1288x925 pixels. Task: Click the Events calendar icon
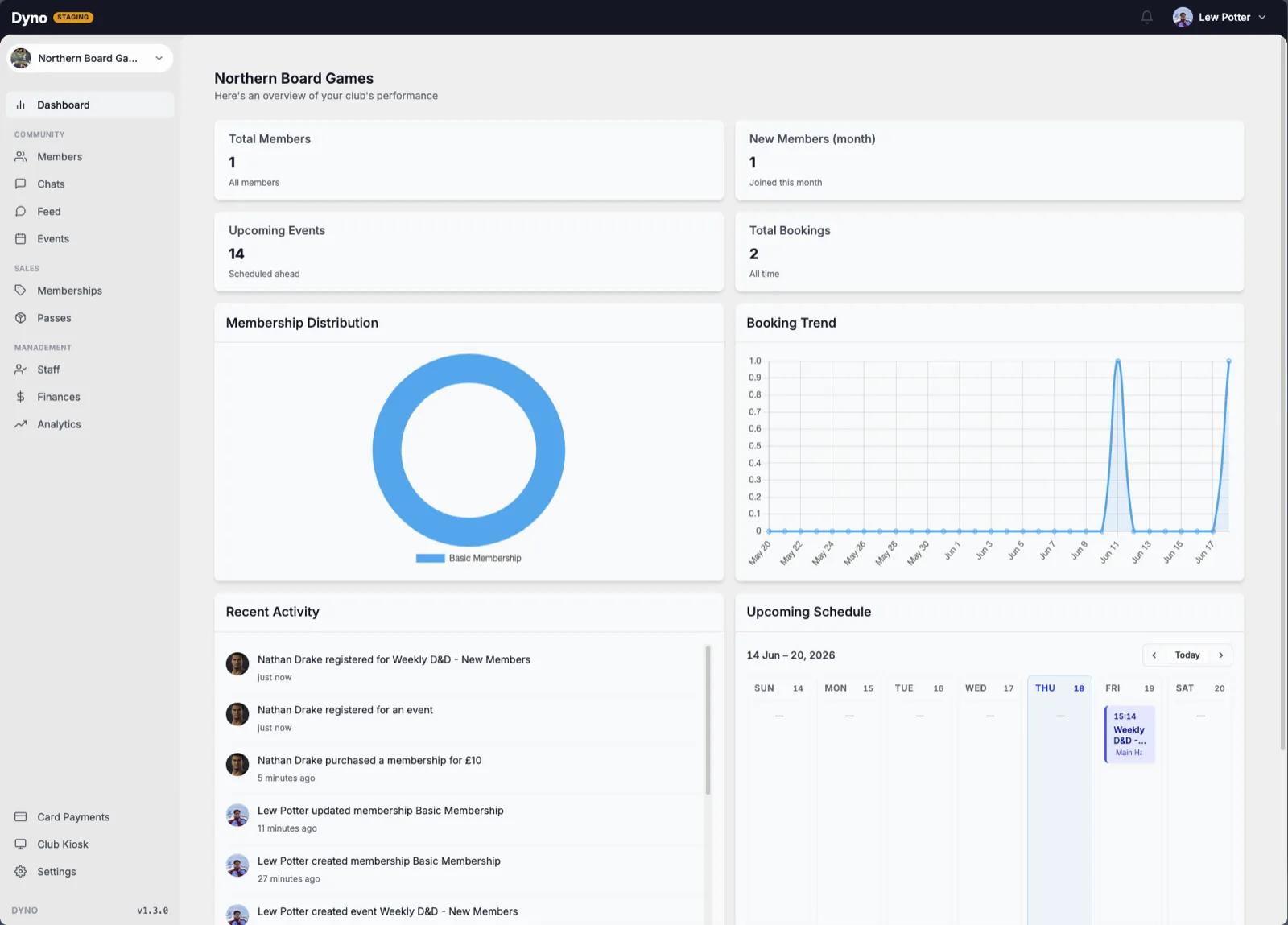coord(21,238)
